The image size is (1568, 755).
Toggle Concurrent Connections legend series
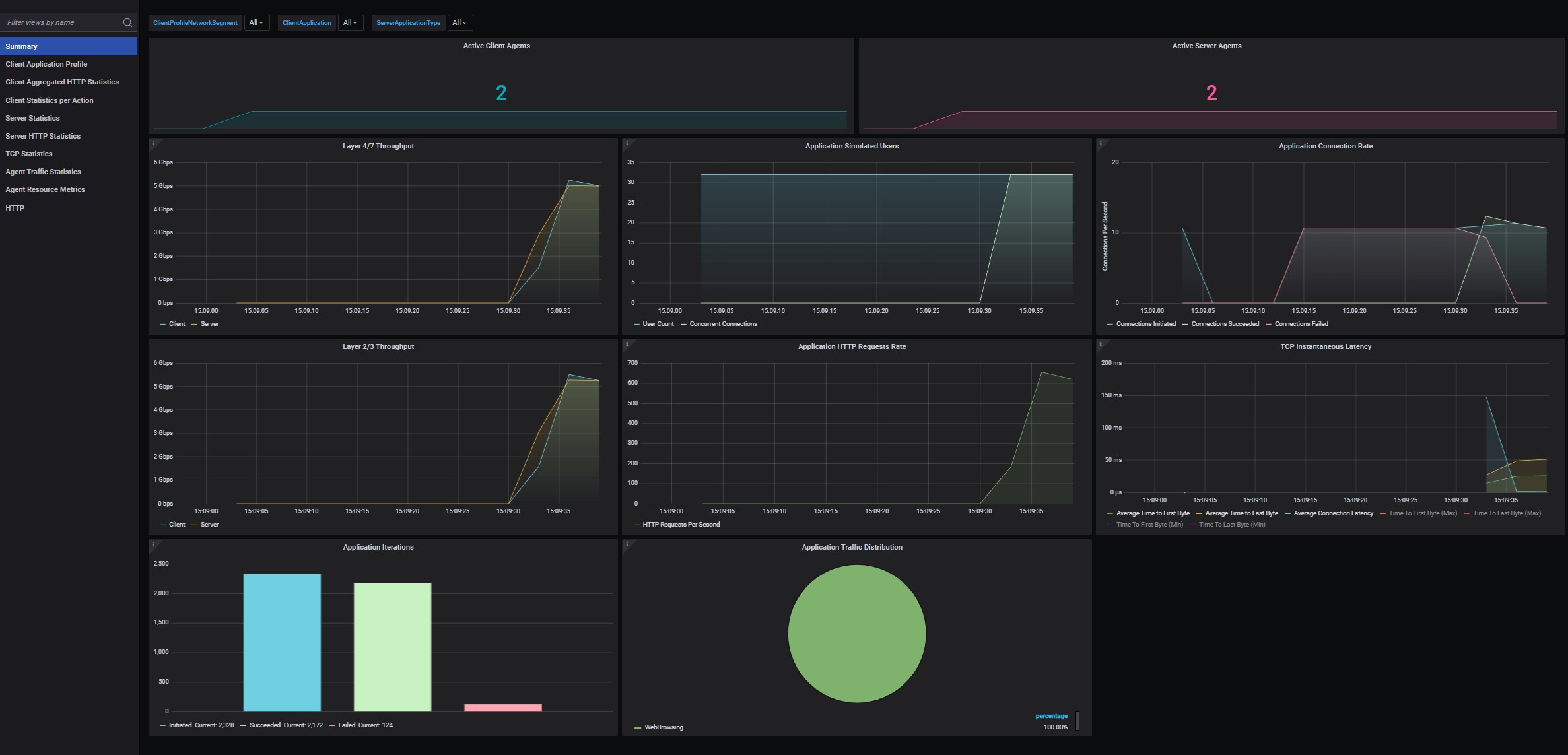point(723,324)
